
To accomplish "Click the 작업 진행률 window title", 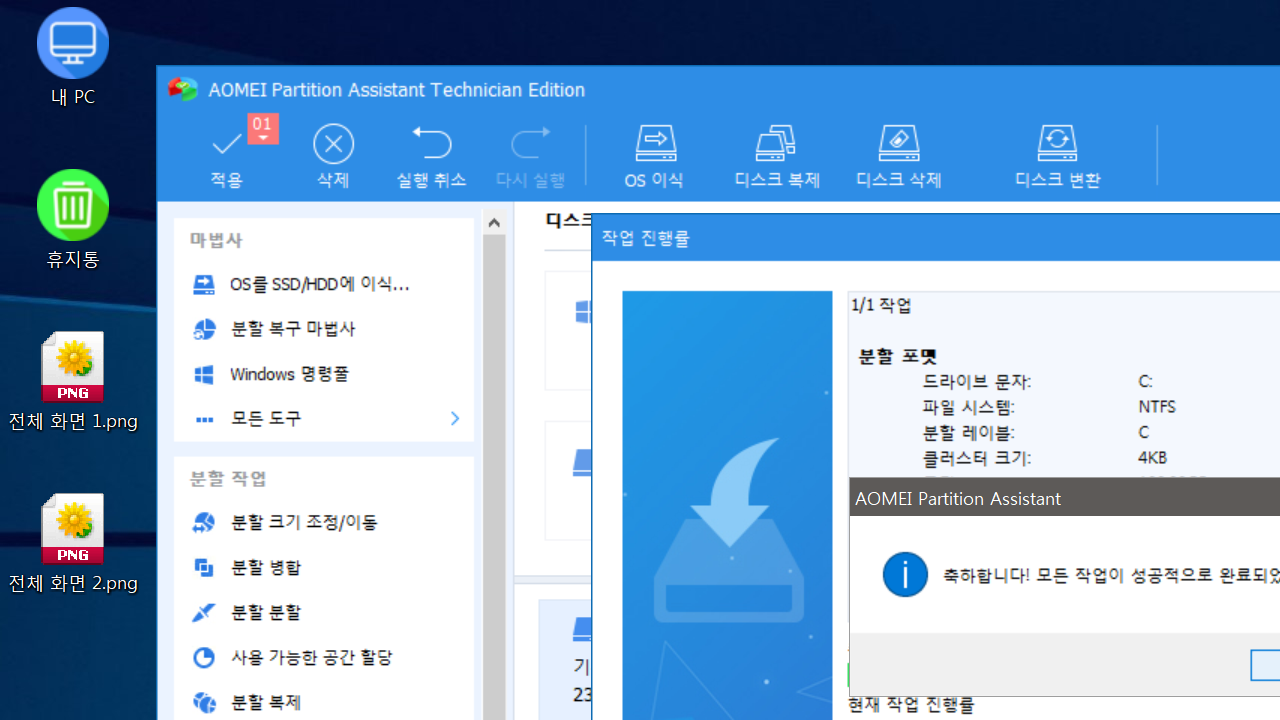I will pos(645,239).
